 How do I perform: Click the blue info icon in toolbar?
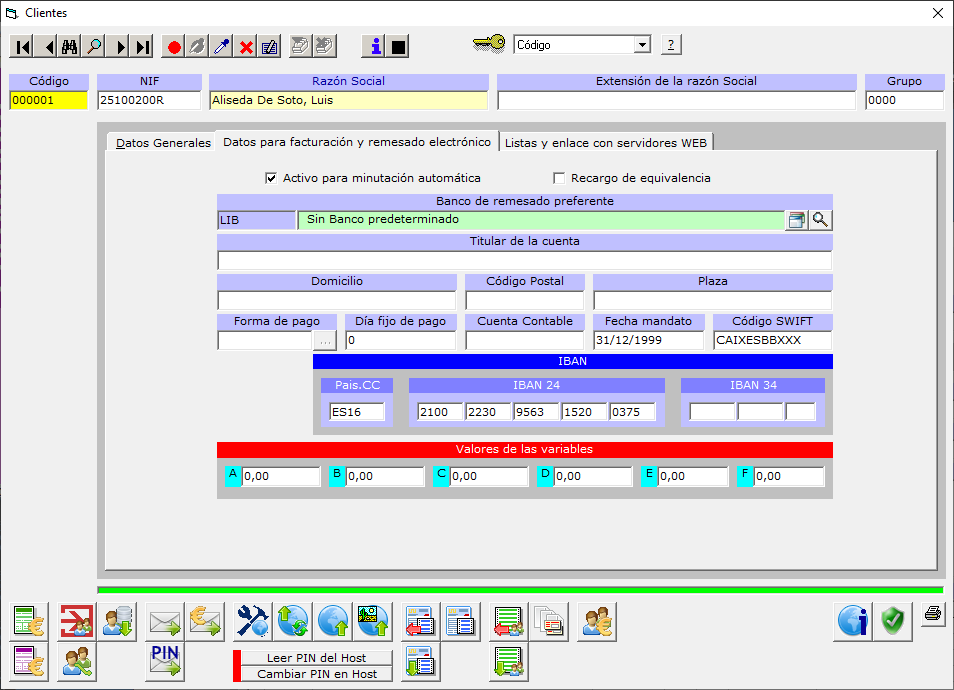pyautogui.click(x=374, y=46)
